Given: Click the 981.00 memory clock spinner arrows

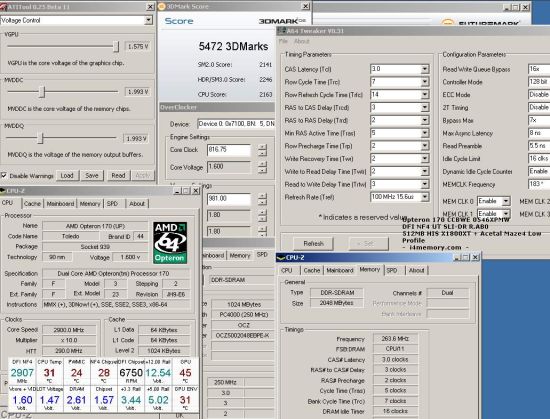Looking at the screenshot, I should [x=262, y=199].
